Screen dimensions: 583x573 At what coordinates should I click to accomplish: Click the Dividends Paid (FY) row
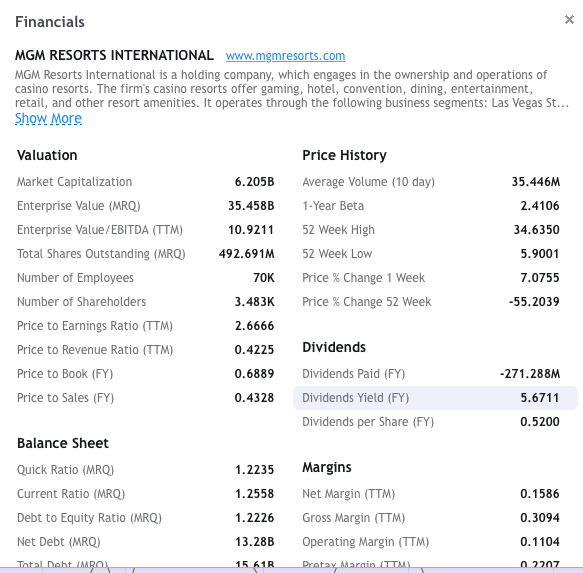[x=435, y=374]
